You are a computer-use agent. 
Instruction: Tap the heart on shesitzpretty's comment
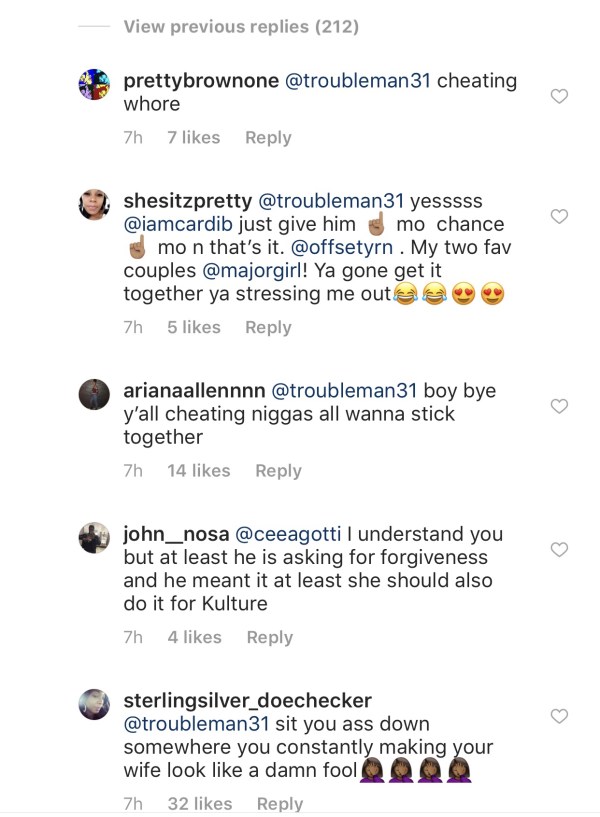(x=560, y=216)
